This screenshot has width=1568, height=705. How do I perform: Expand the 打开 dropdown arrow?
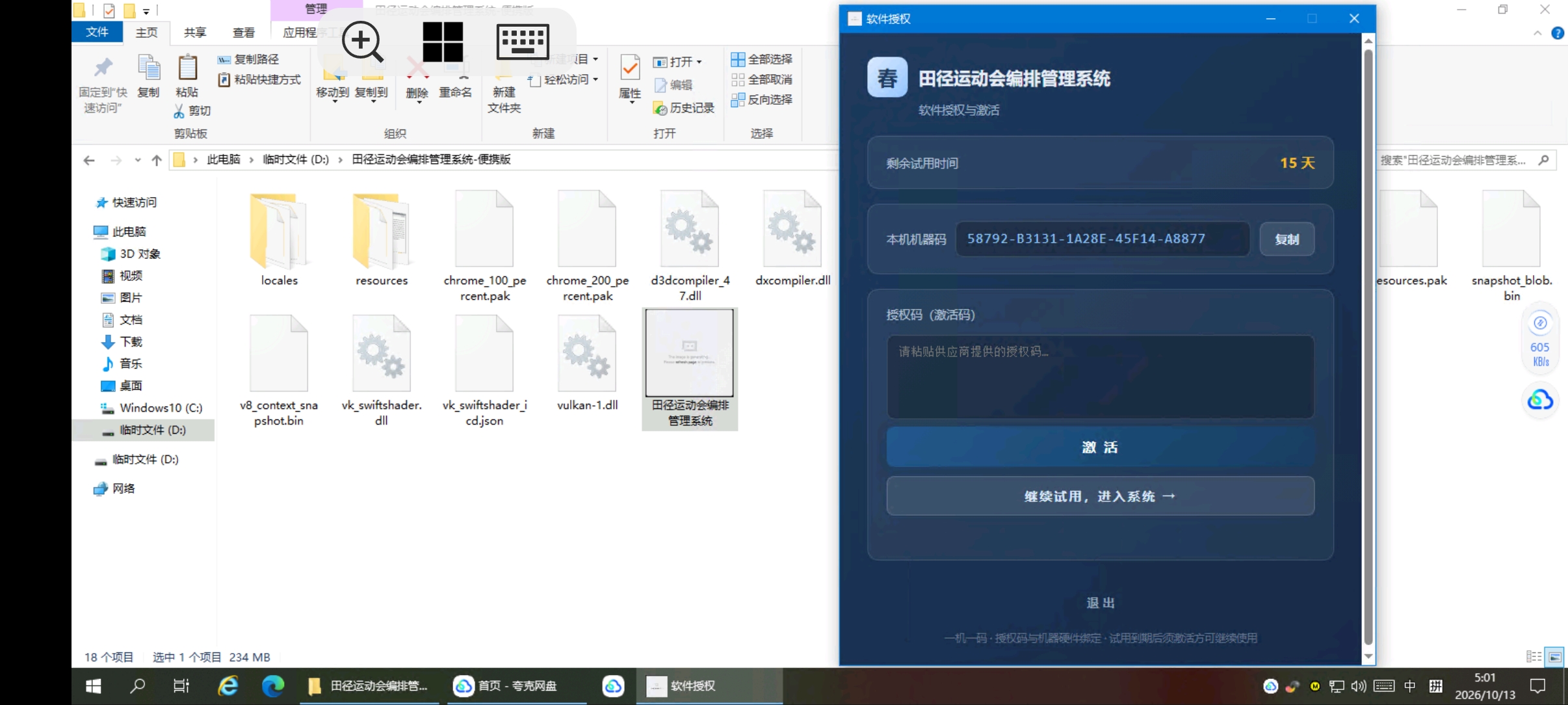[699, 62]
